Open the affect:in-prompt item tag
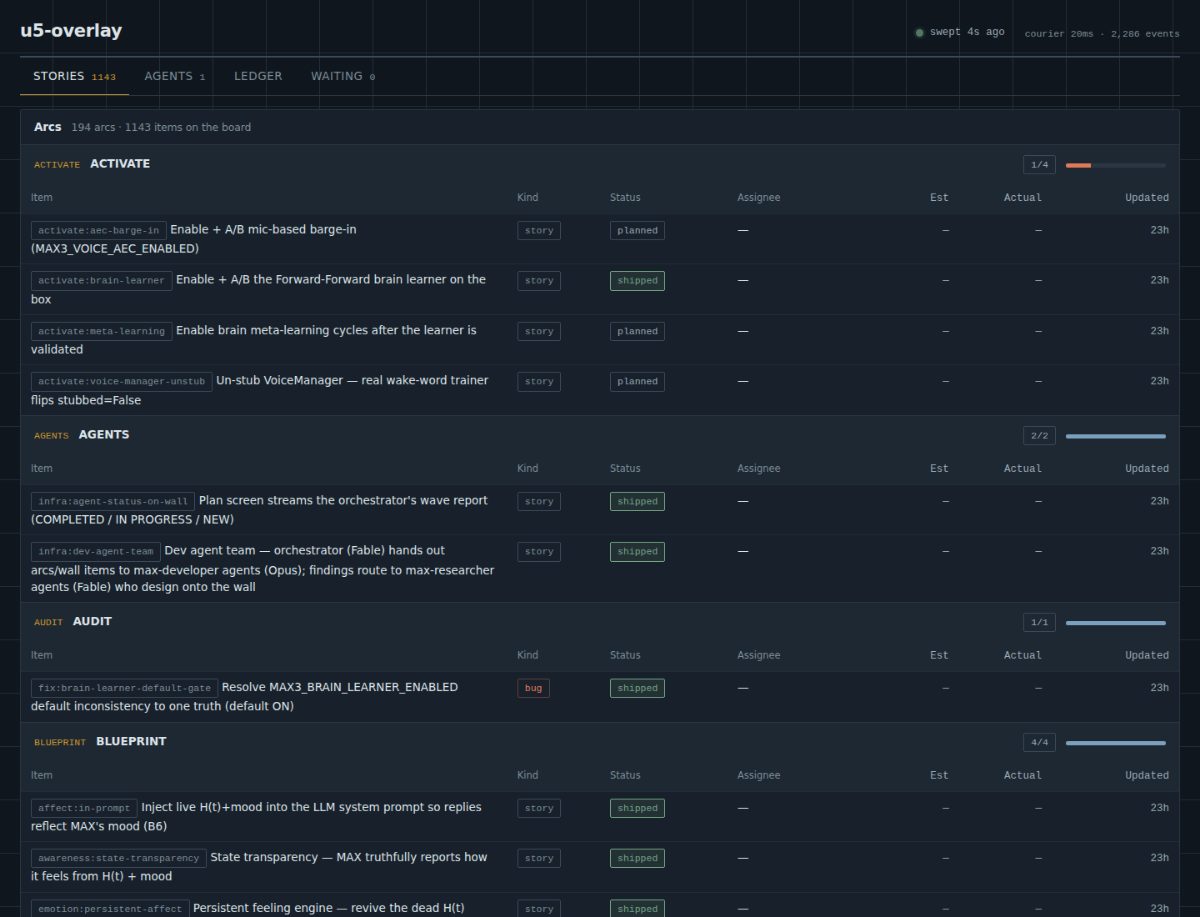The height and width of the screenshot is (917, 1200). (x=84, y=808)
